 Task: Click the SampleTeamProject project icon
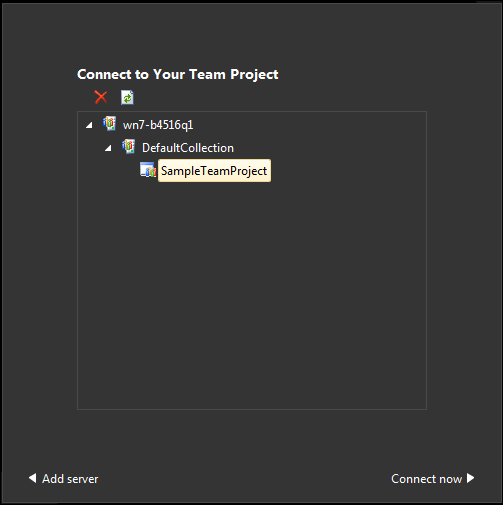click(x=148, y=170)
